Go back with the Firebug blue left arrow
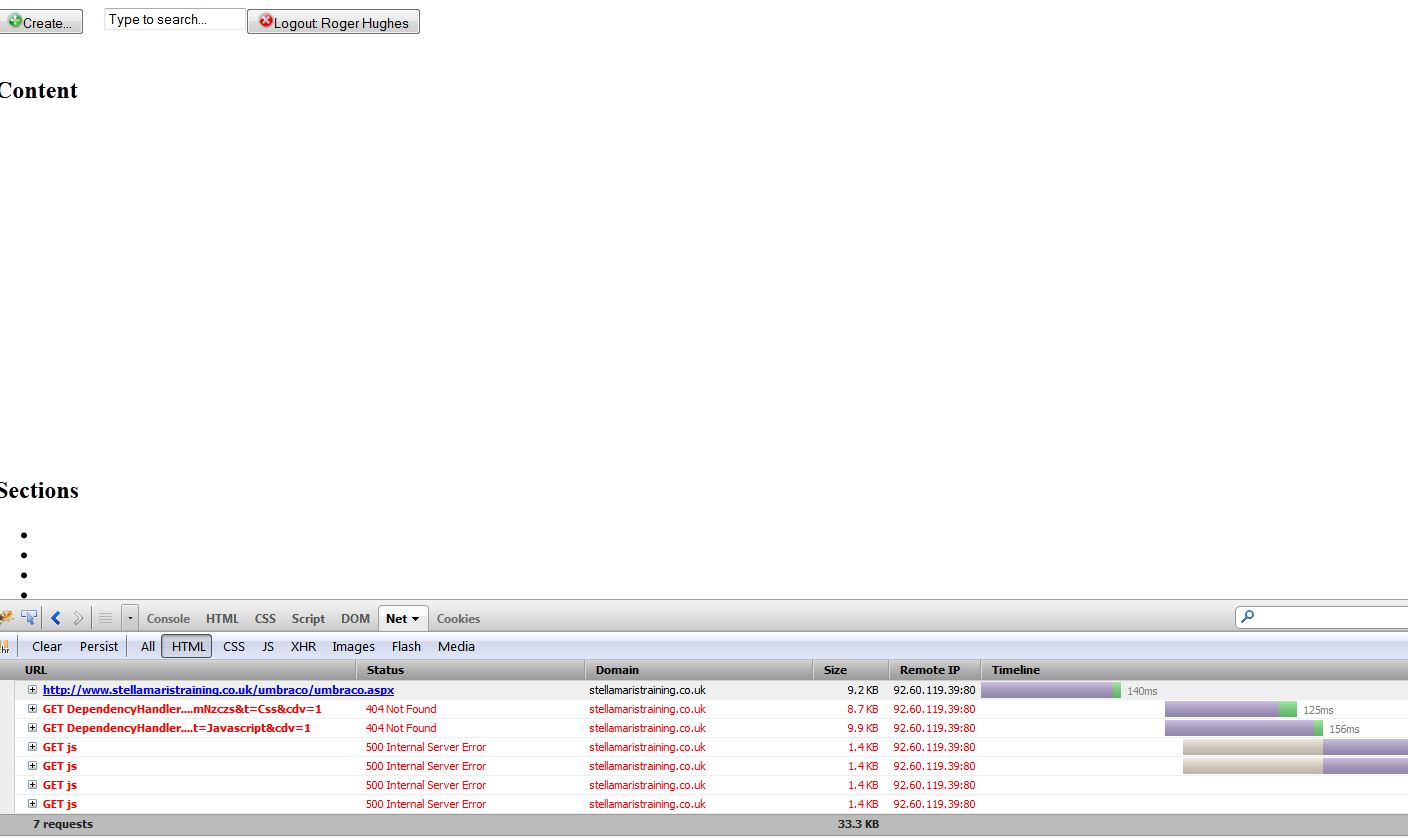Screen dimensions: 1408x838 (x=56, y=618)
